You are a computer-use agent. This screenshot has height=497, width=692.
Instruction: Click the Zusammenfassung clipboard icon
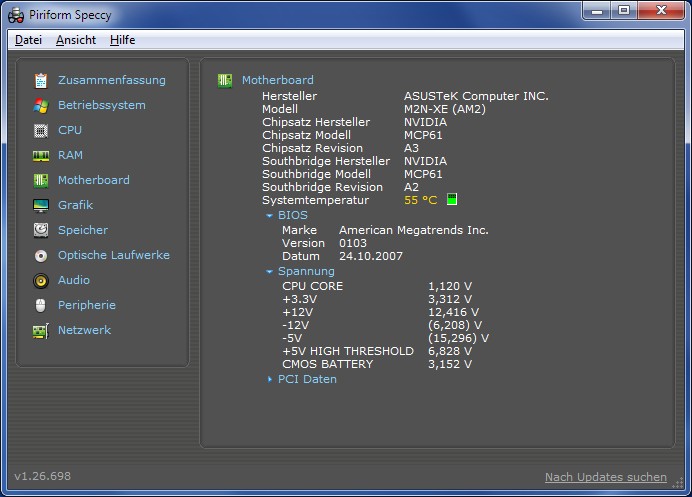(x=41, y=80)
